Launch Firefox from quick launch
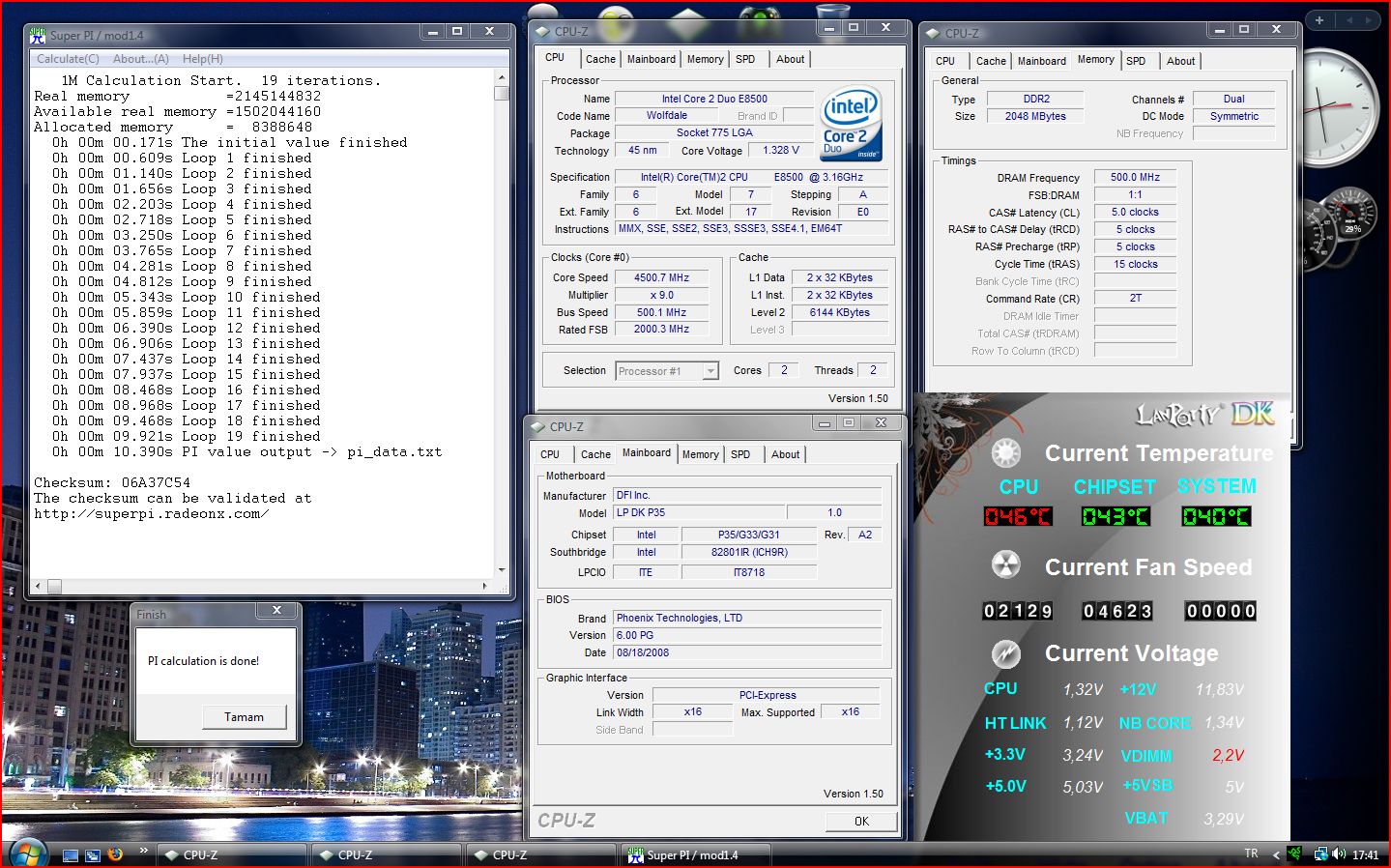Viewport: 1391px width, 868px height. 116,854
